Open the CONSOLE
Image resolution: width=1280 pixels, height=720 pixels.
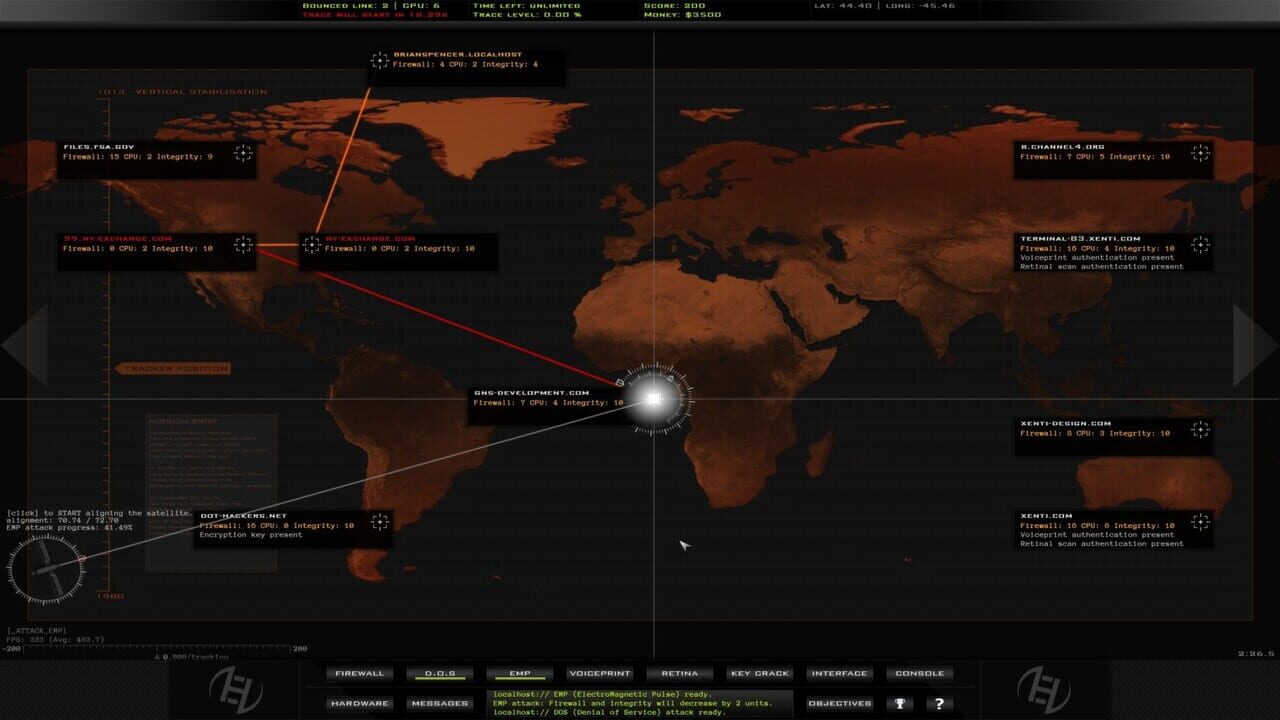click(918, 673)
